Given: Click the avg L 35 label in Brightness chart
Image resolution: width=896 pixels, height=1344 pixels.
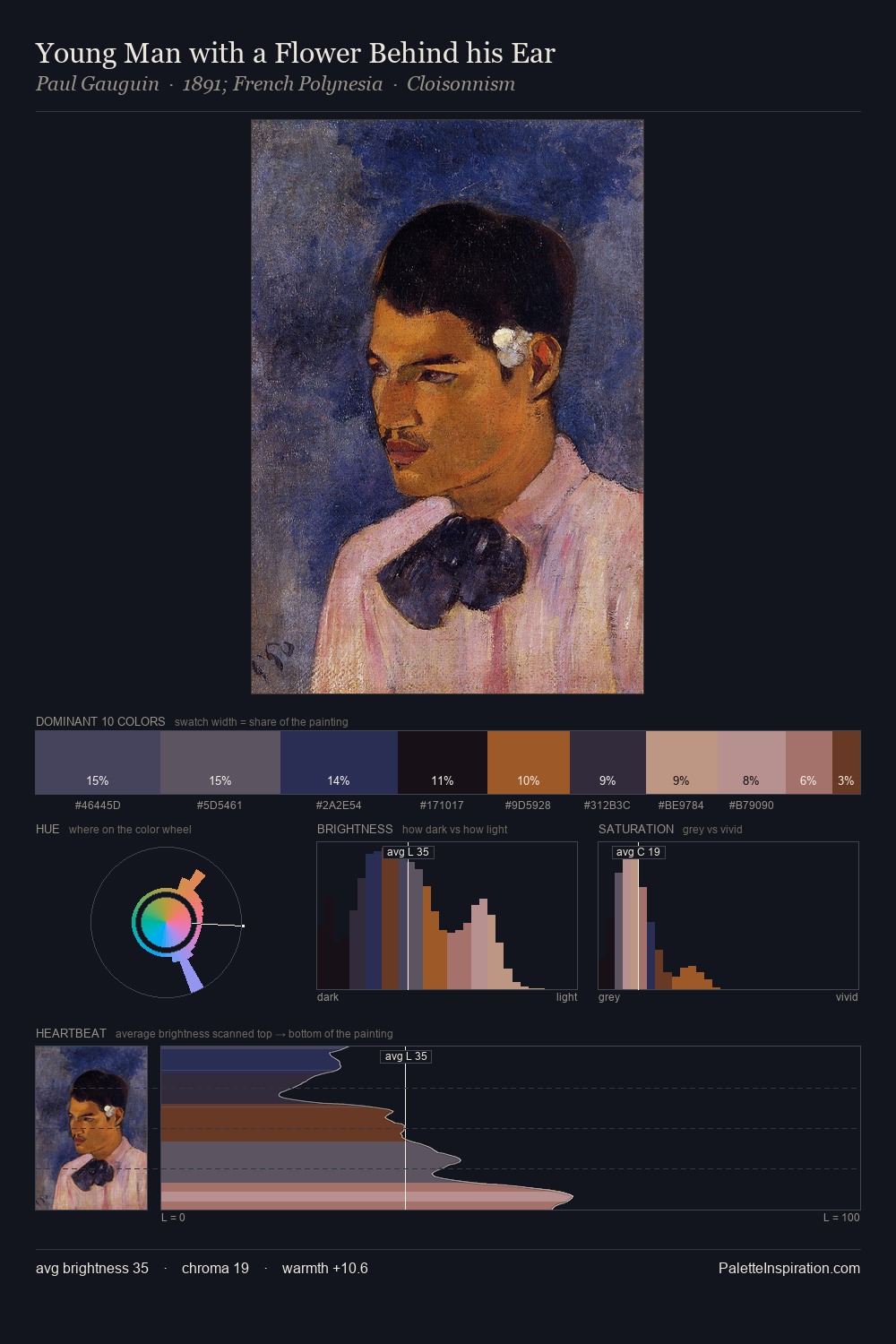Looking at the screenshot, I should (x=409, y=852).
